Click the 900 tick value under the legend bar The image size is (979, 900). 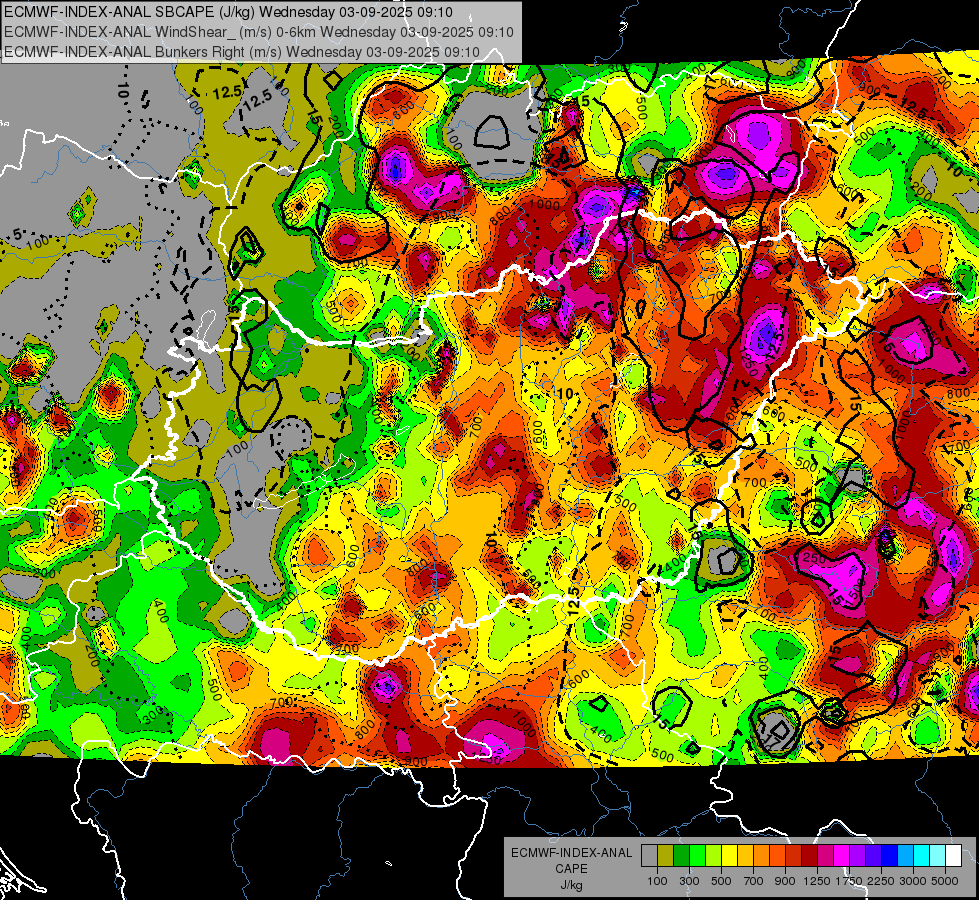(785, 881)
